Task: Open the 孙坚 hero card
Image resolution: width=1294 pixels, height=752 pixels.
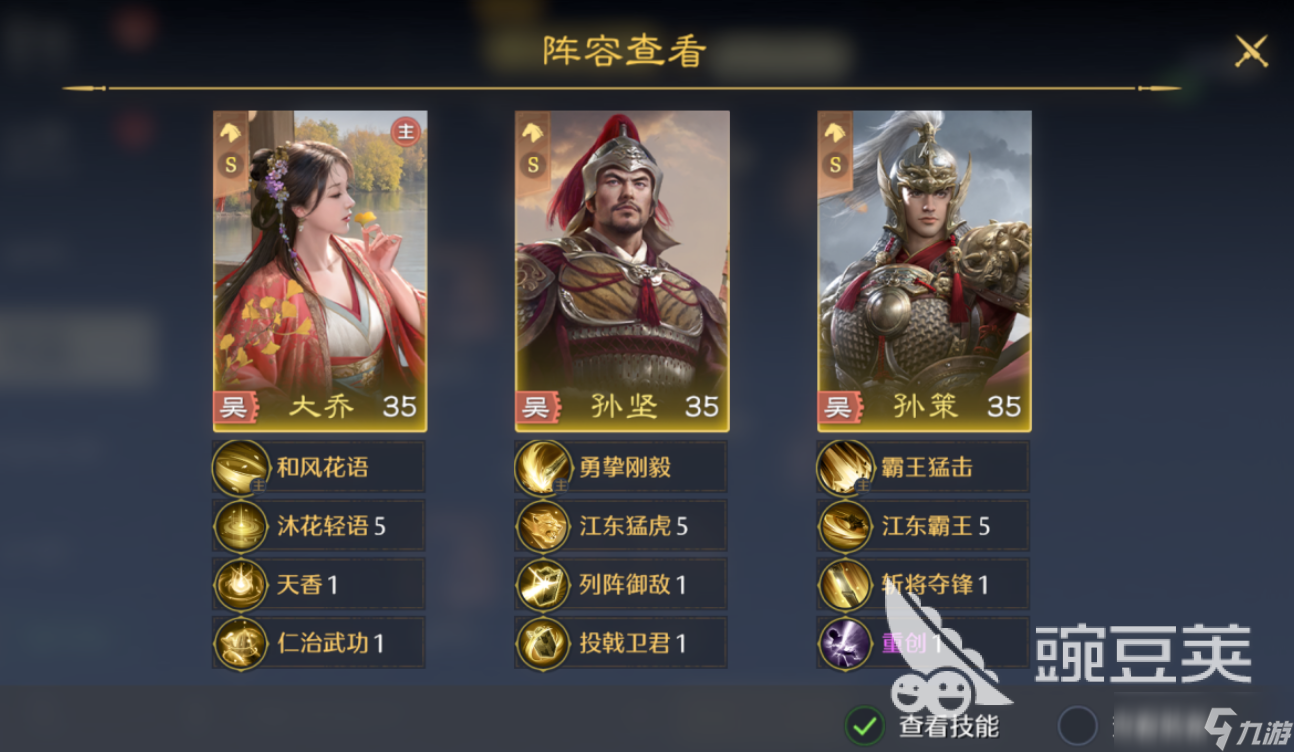Action: (x=622, y=271)
